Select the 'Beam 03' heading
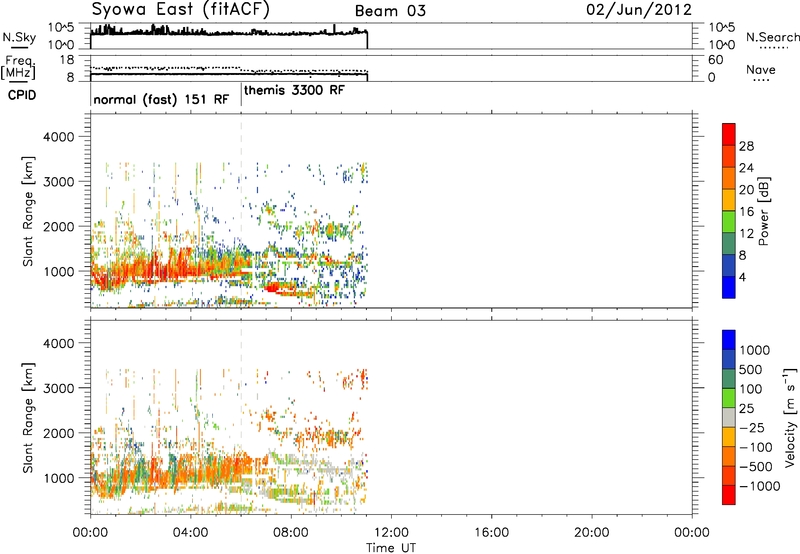The width and height of the screenshot is (800, 554). tap(390, 11)
